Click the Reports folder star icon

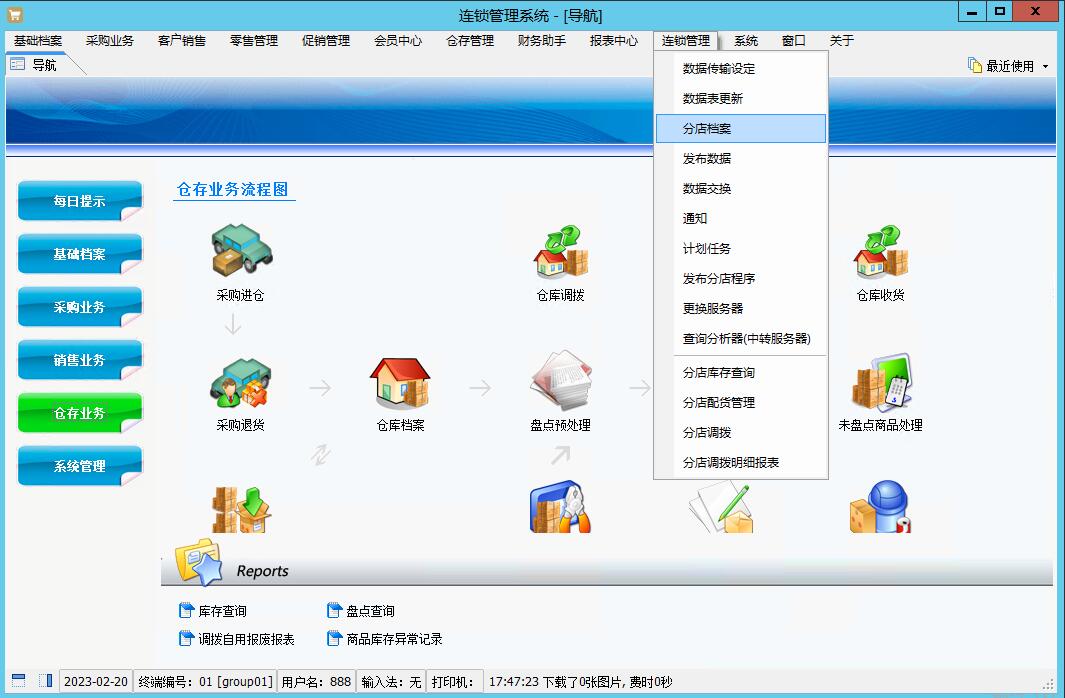(199, 562)
